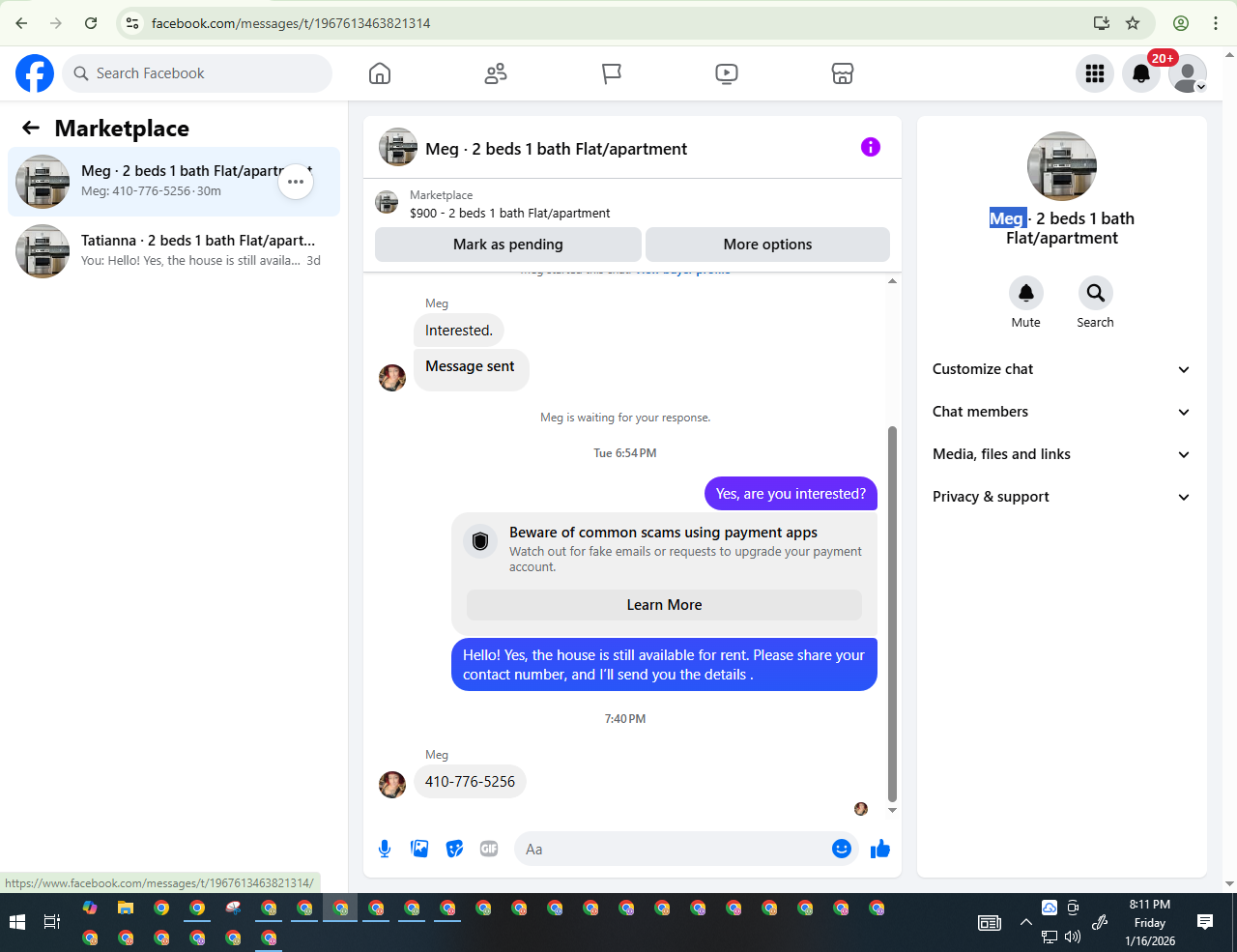Search in conversation with magnifier icon
This screenshot has height=952, width=1237.
(x=1095, y=293)
